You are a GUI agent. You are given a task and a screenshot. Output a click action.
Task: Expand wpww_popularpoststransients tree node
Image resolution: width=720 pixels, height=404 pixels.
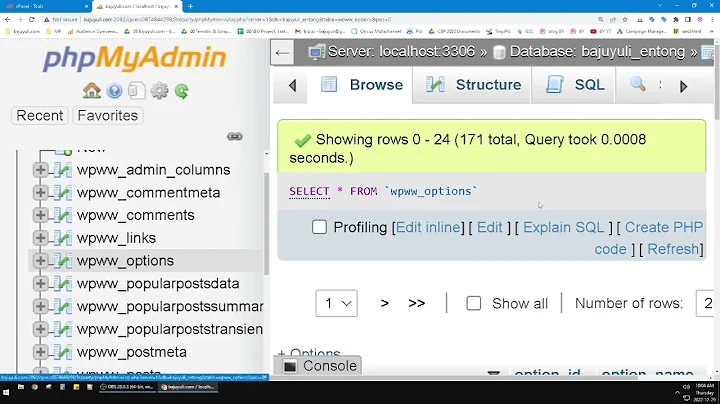[40, 329]
